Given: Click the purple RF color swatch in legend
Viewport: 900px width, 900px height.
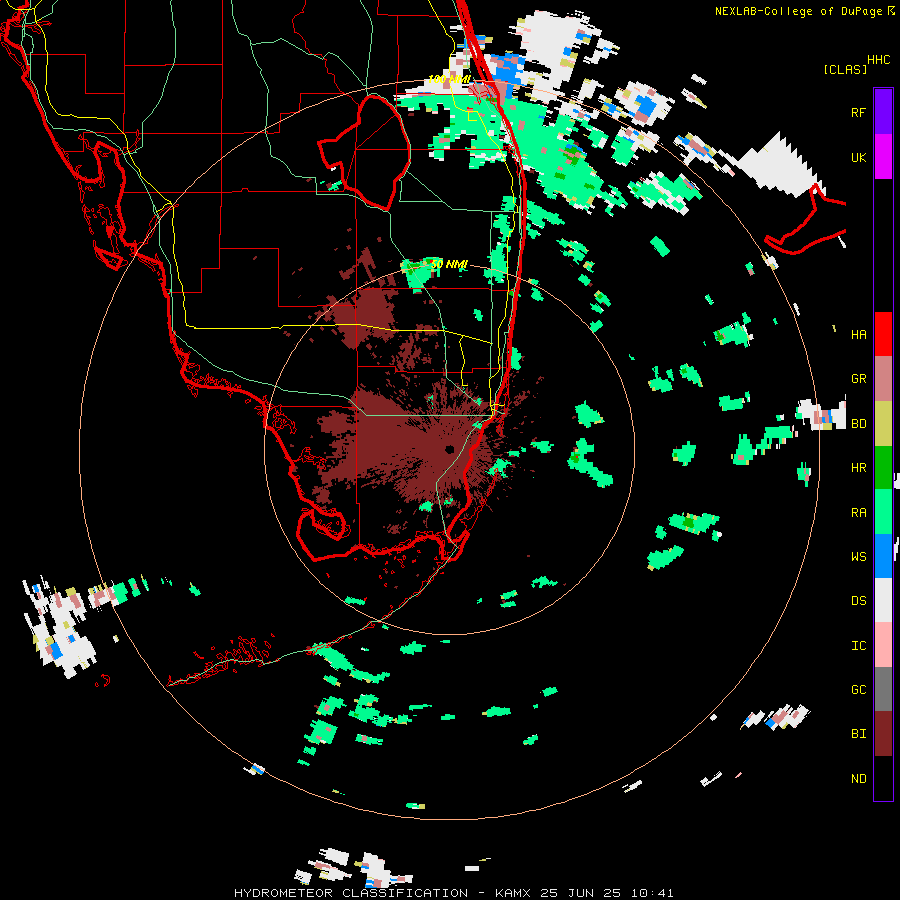Looking at the screenshot, I should 883,112.
